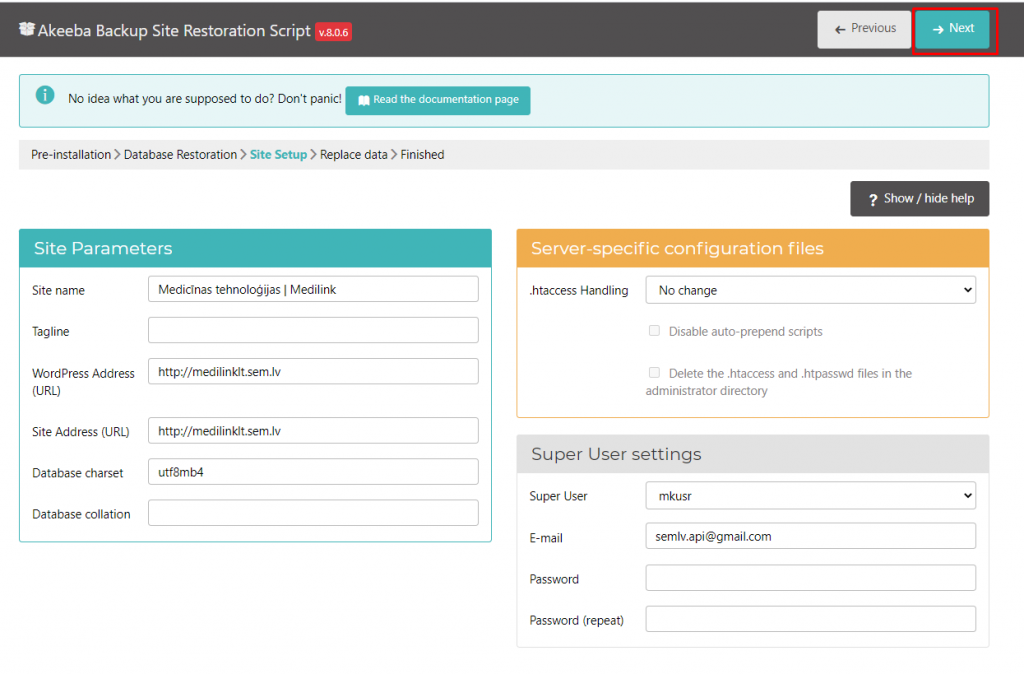
Task: Focus the Password (repeat) field
Action: tap(810, 619)
